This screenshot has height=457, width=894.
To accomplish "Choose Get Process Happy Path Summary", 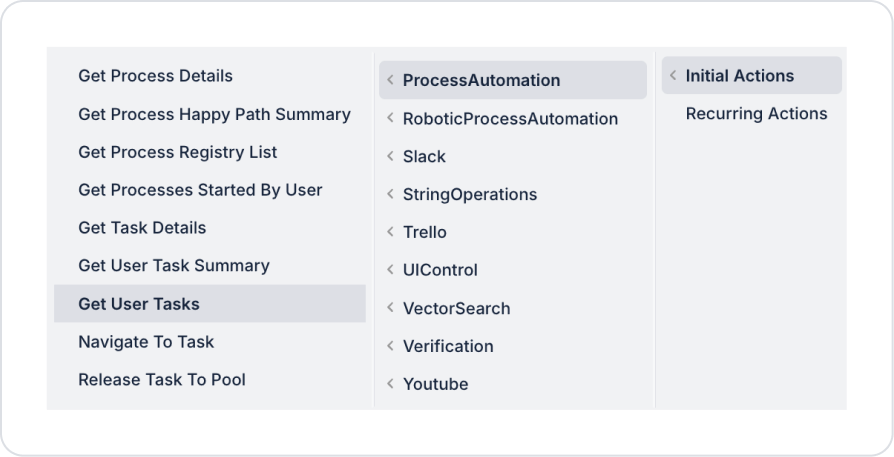I will [x=214, y=114].
